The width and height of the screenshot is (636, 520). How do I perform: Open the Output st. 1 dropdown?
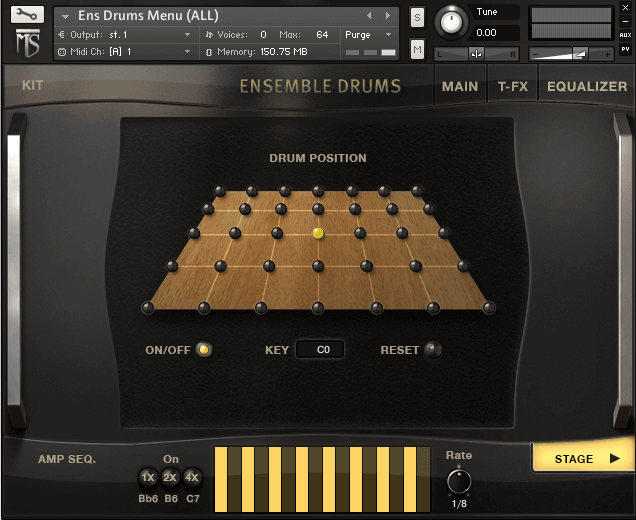coord(124,35)
